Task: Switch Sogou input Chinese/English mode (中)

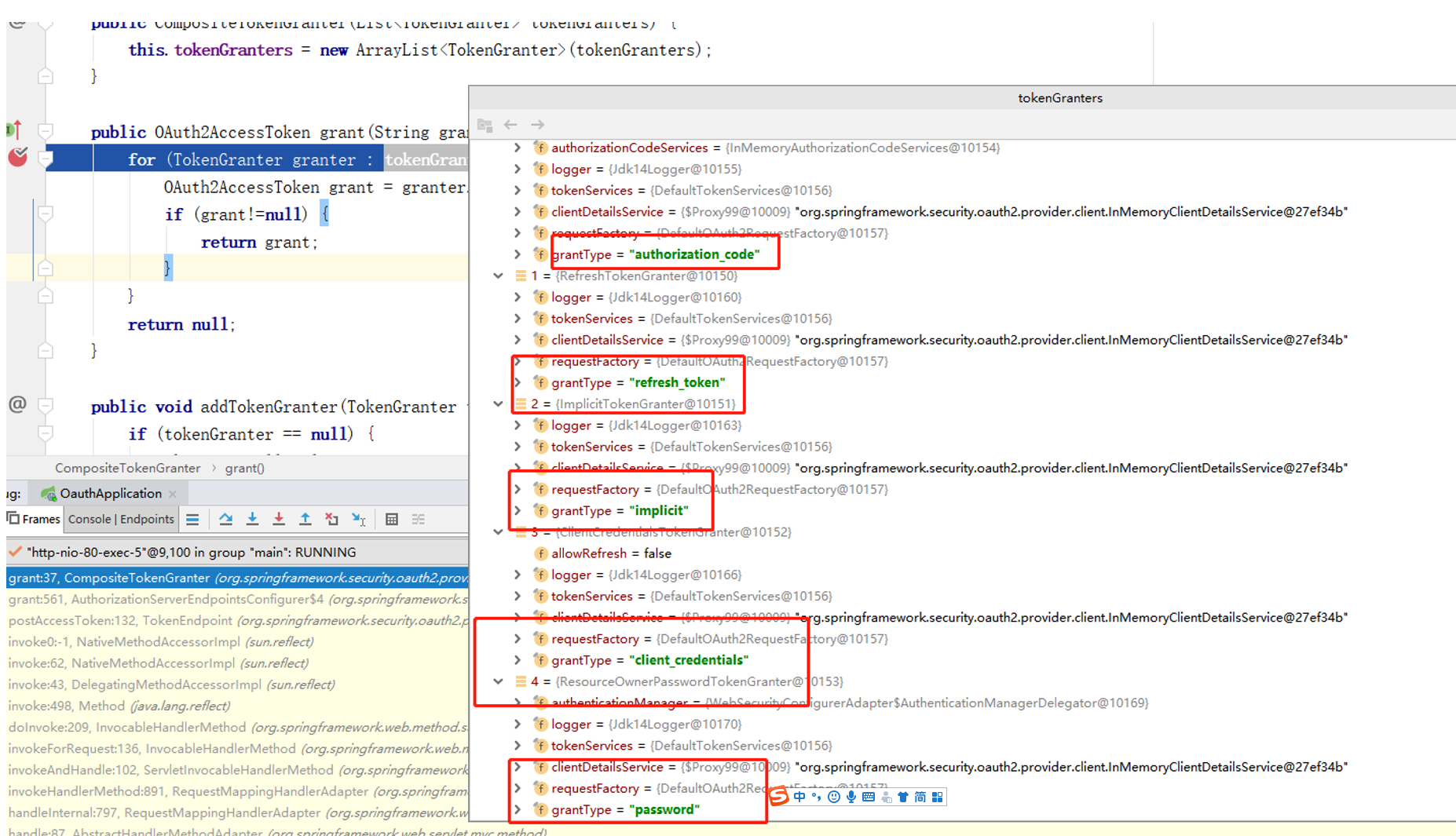Action: (799, 797)
